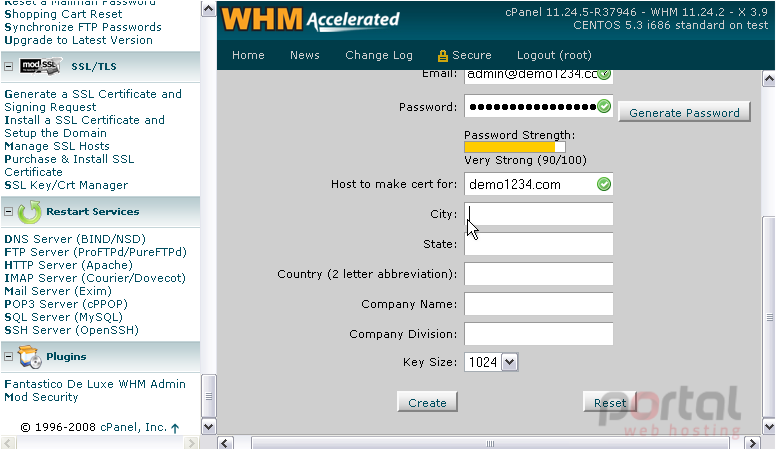Click the green checkmark beside Password field
776x450 pixels.
604,106
